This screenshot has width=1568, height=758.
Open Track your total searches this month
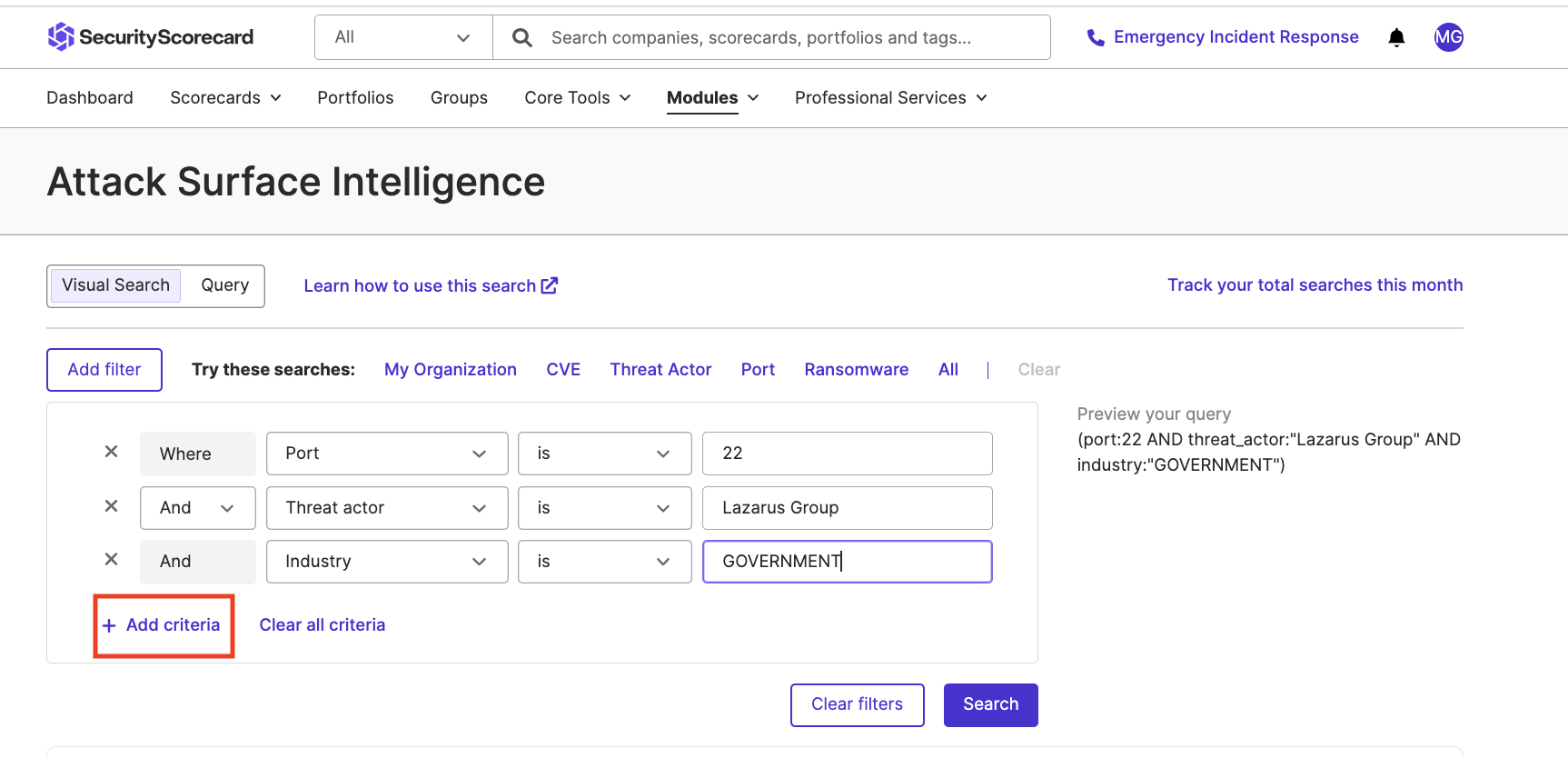pyautogui.click(x=1315, y=285)
